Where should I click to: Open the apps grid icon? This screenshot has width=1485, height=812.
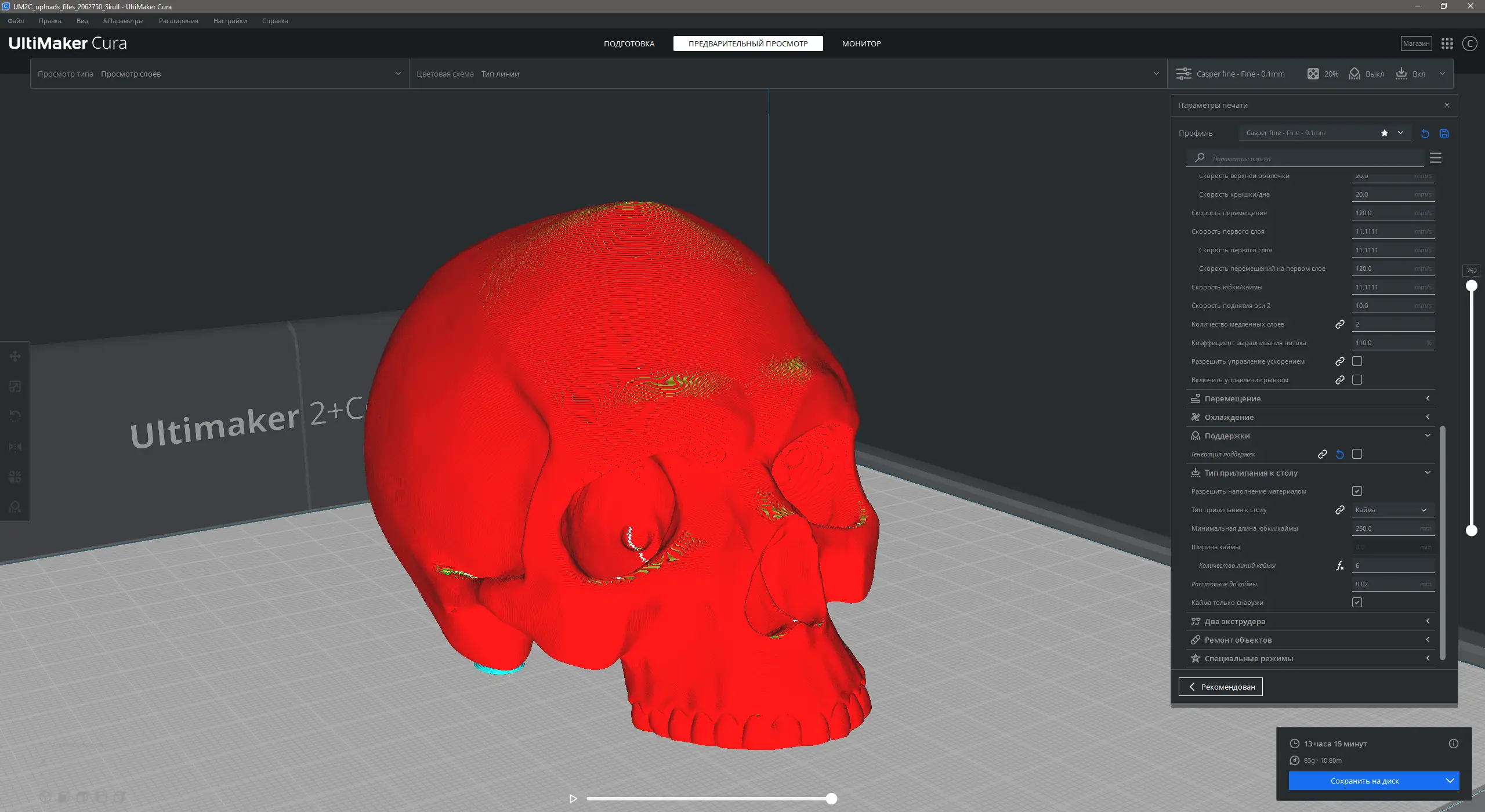click(1447, 43)
